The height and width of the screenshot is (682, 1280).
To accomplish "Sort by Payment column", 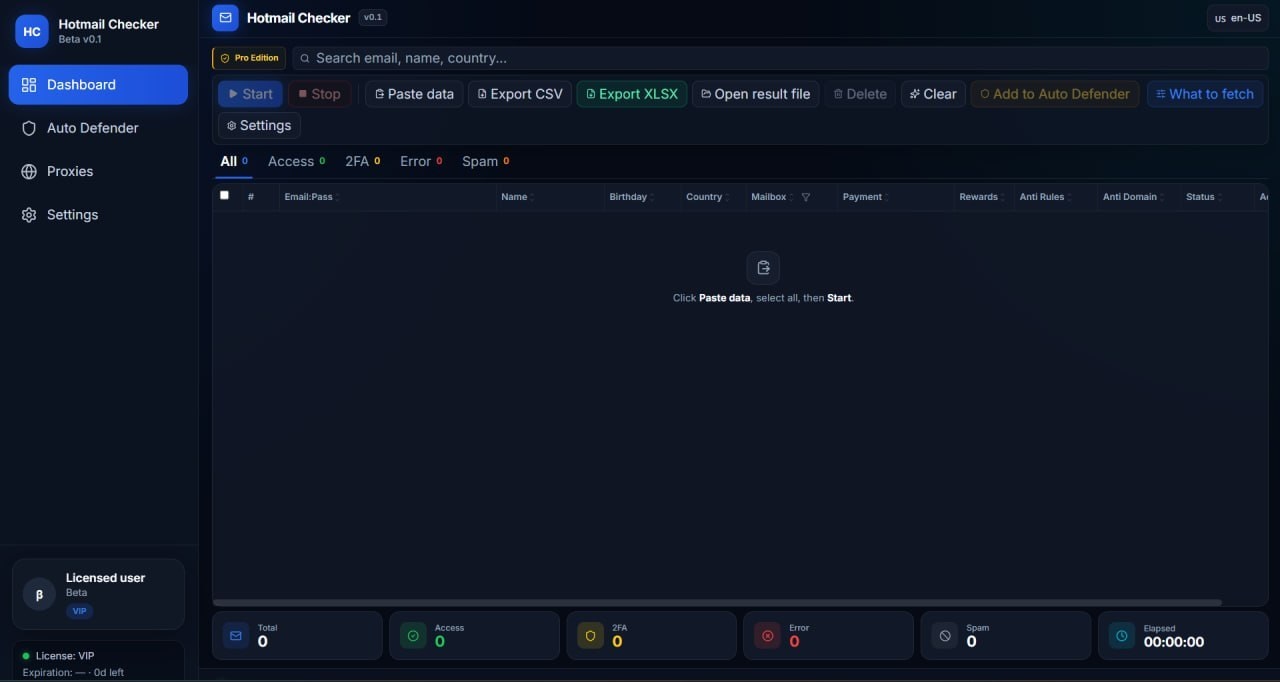I will (865, 197).
